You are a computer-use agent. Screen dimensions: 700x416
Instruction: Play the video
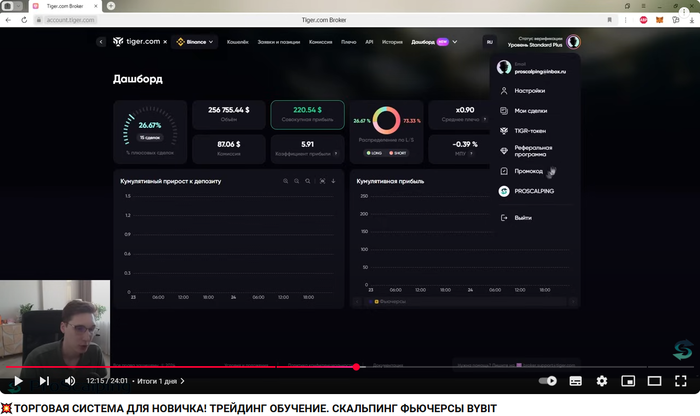[x=18, y=381]
